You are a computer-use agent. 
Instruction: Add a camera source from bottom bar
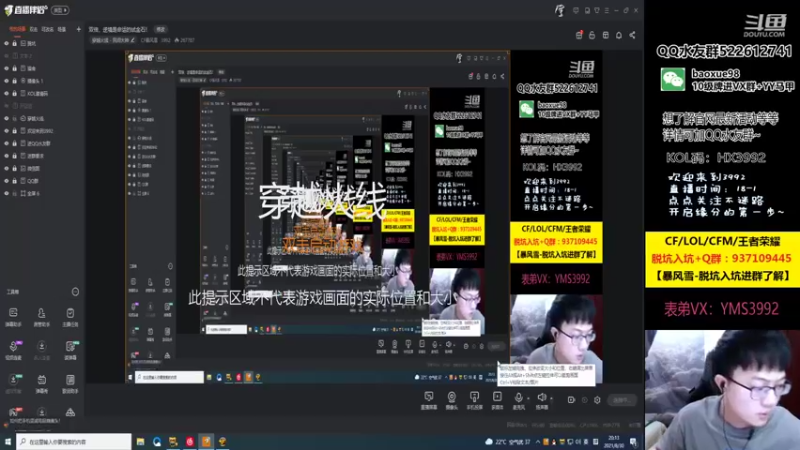[452, 400]
